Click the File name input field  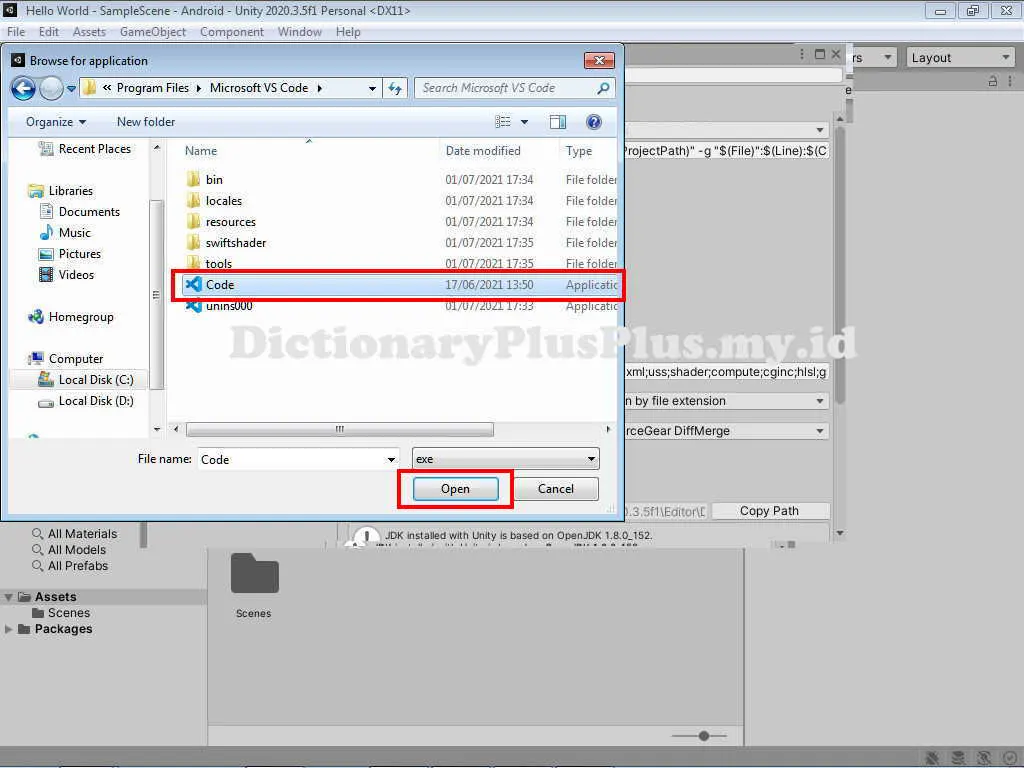(292, 460)
